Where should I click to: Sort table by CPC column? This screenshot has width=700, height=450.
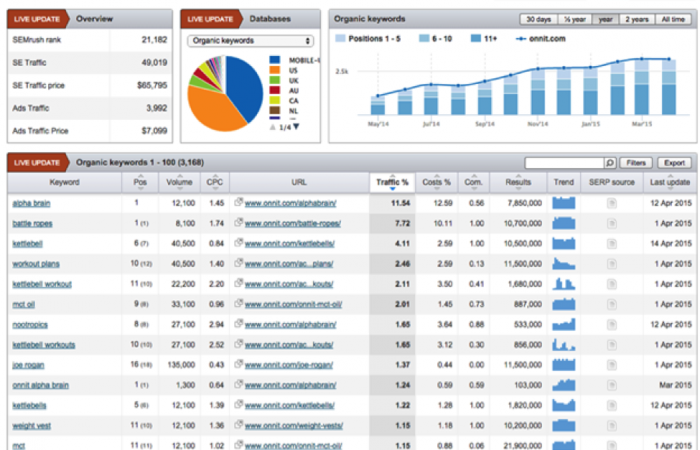[215, 182]
